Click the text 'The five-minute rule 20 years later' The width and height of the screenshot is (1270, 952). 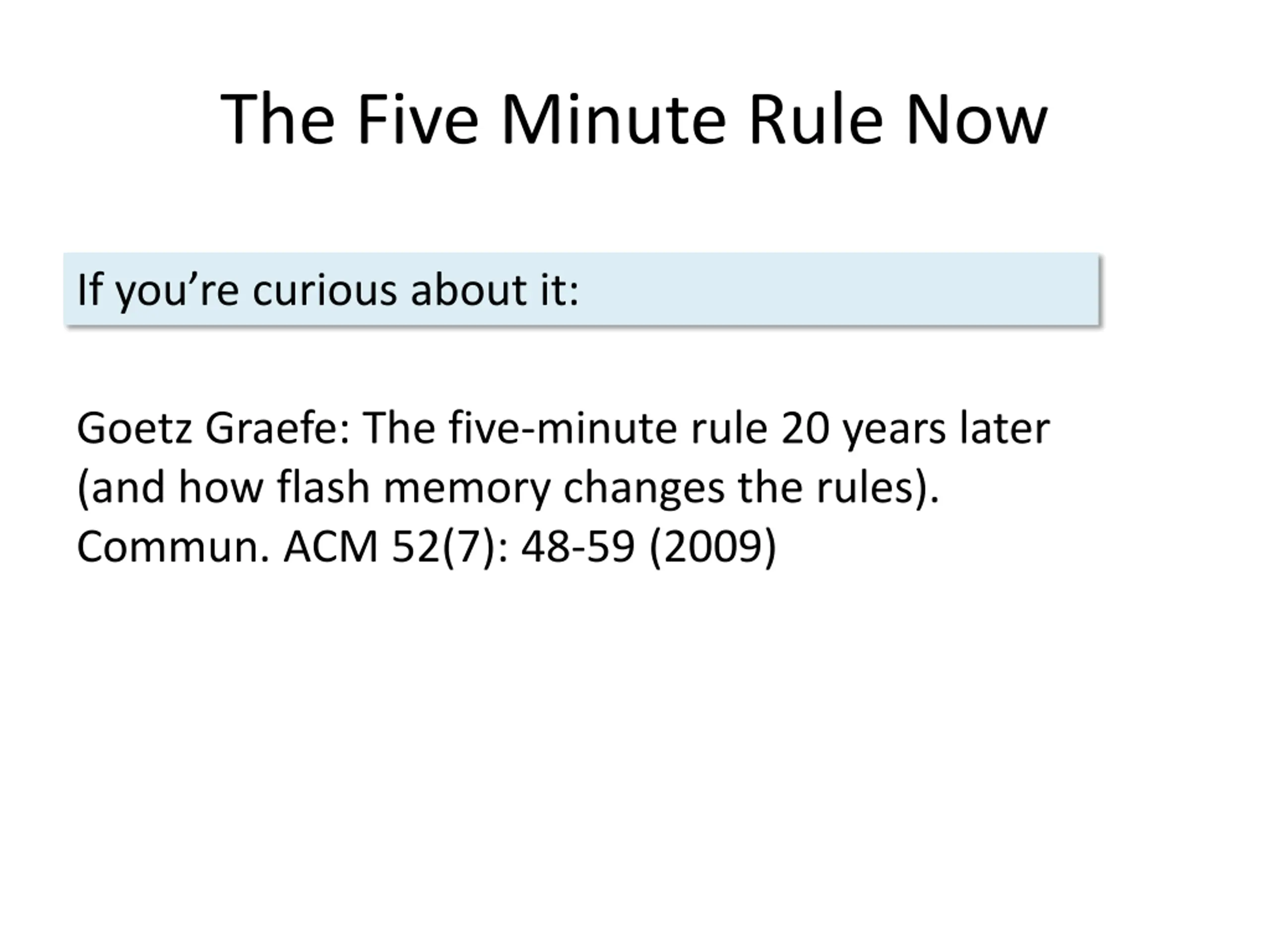[x=706, y=429]
